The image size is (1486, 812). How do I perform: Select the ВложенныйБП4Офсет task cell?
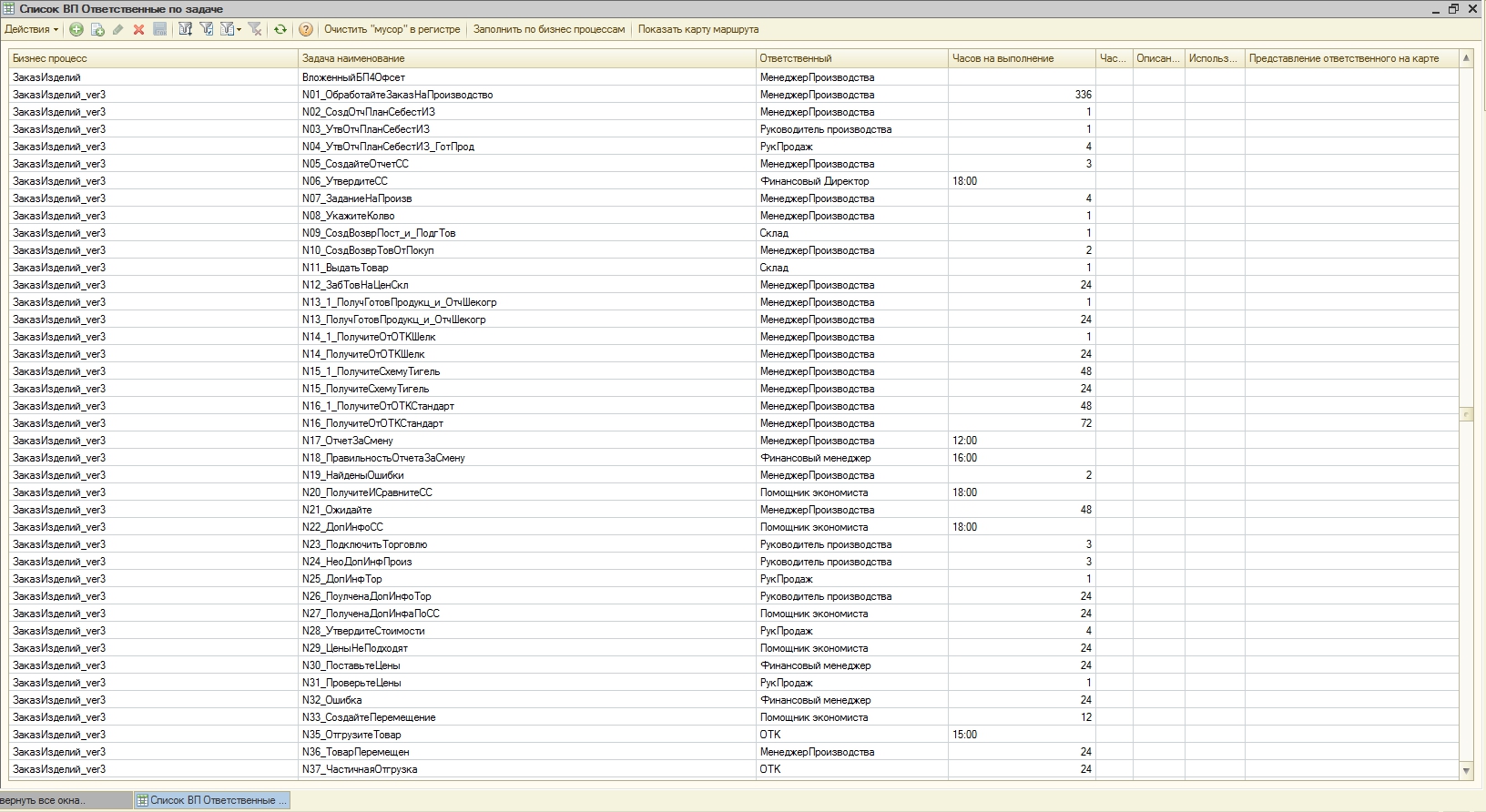pos(528,77)
